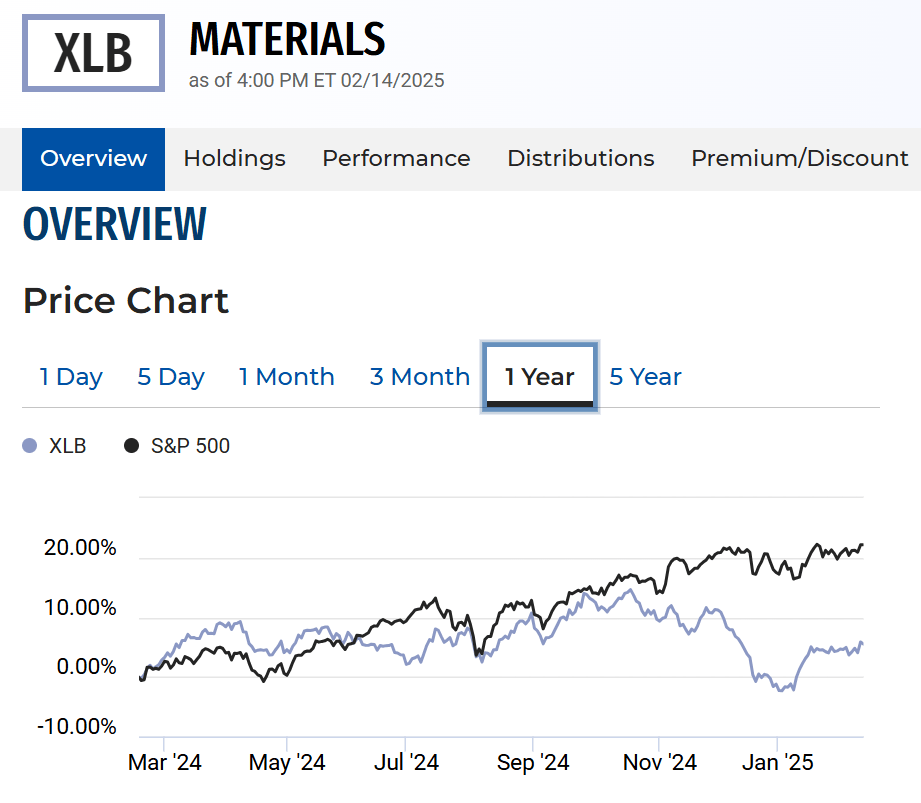Click the Mar '24 x-axis label
This screenshot has height=803, width=921.
pyautogui.click(x=165, y=763)
